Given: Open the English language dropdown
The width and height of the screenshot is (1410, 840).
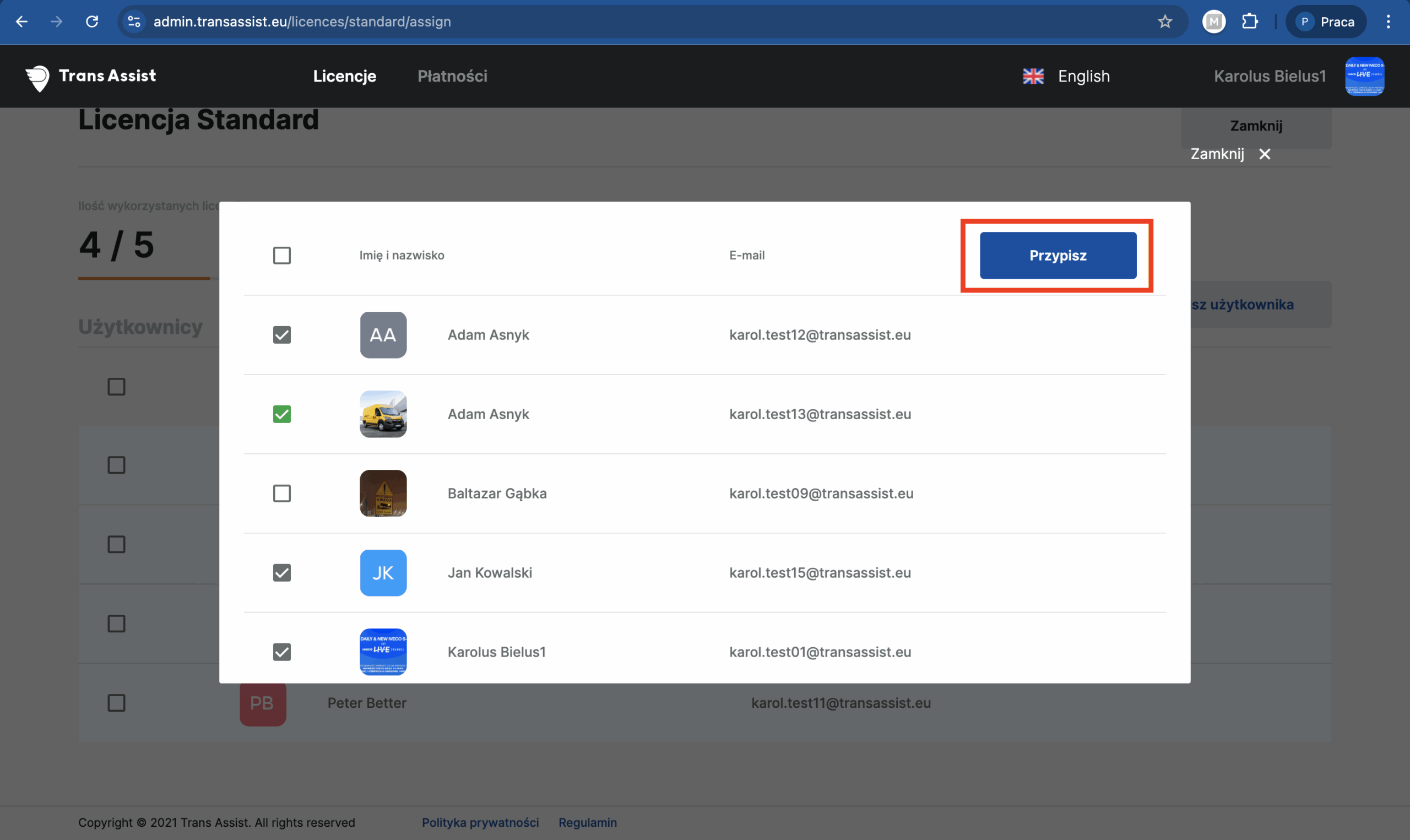Looking at the screenshot, I should tap(1083, 77).
